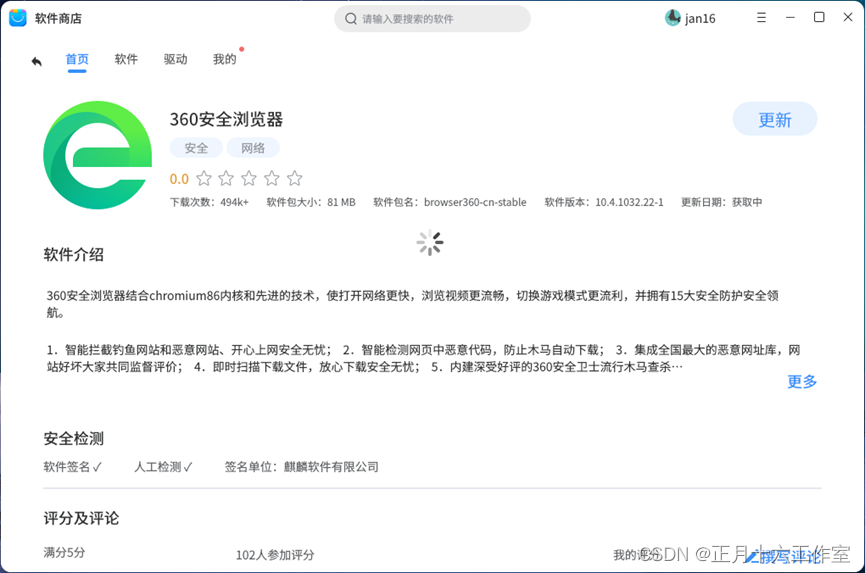Click the fourth rating star
This screenshot has width=865, height=573.
pyautogui.click(x=271, y=178)
